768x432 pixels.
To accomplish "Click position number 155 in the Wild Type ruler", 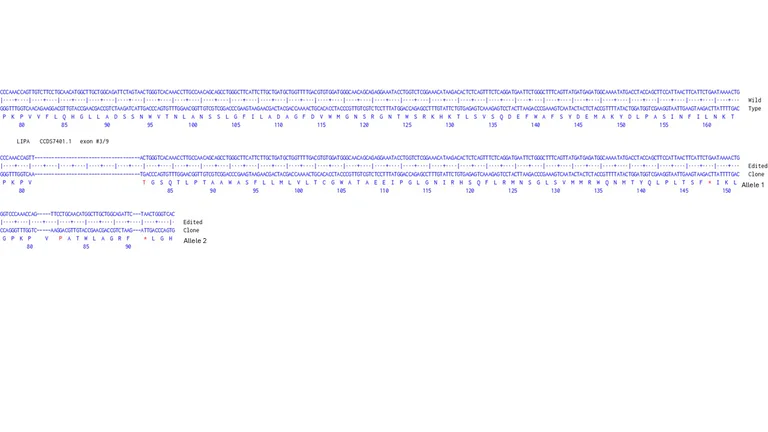I will tap(664, 125).
